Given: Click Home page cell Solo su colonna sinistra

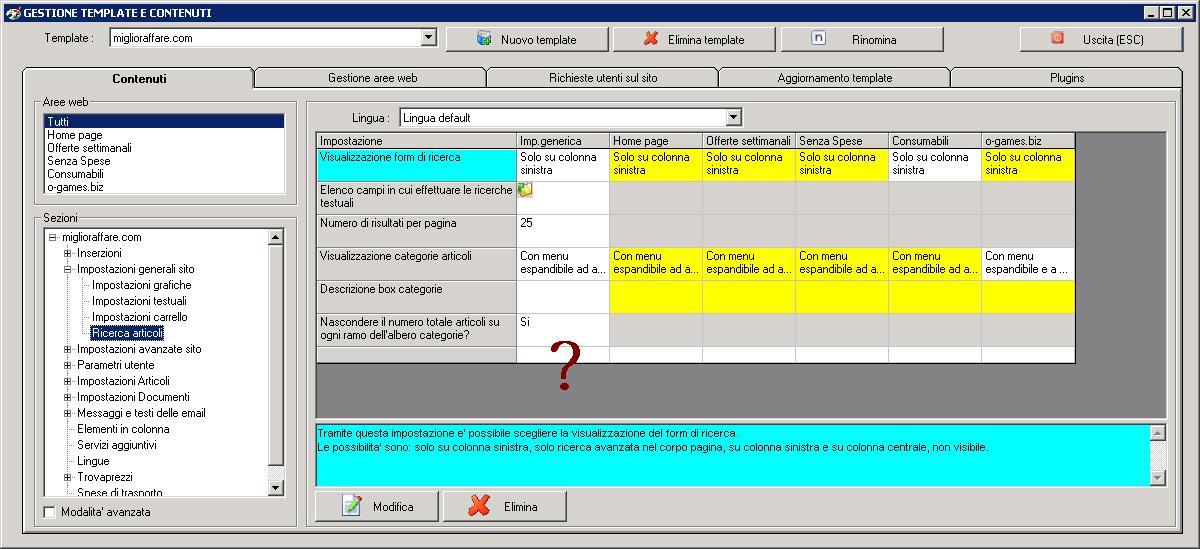Looking at the screenshot, I should pos(656,164).
